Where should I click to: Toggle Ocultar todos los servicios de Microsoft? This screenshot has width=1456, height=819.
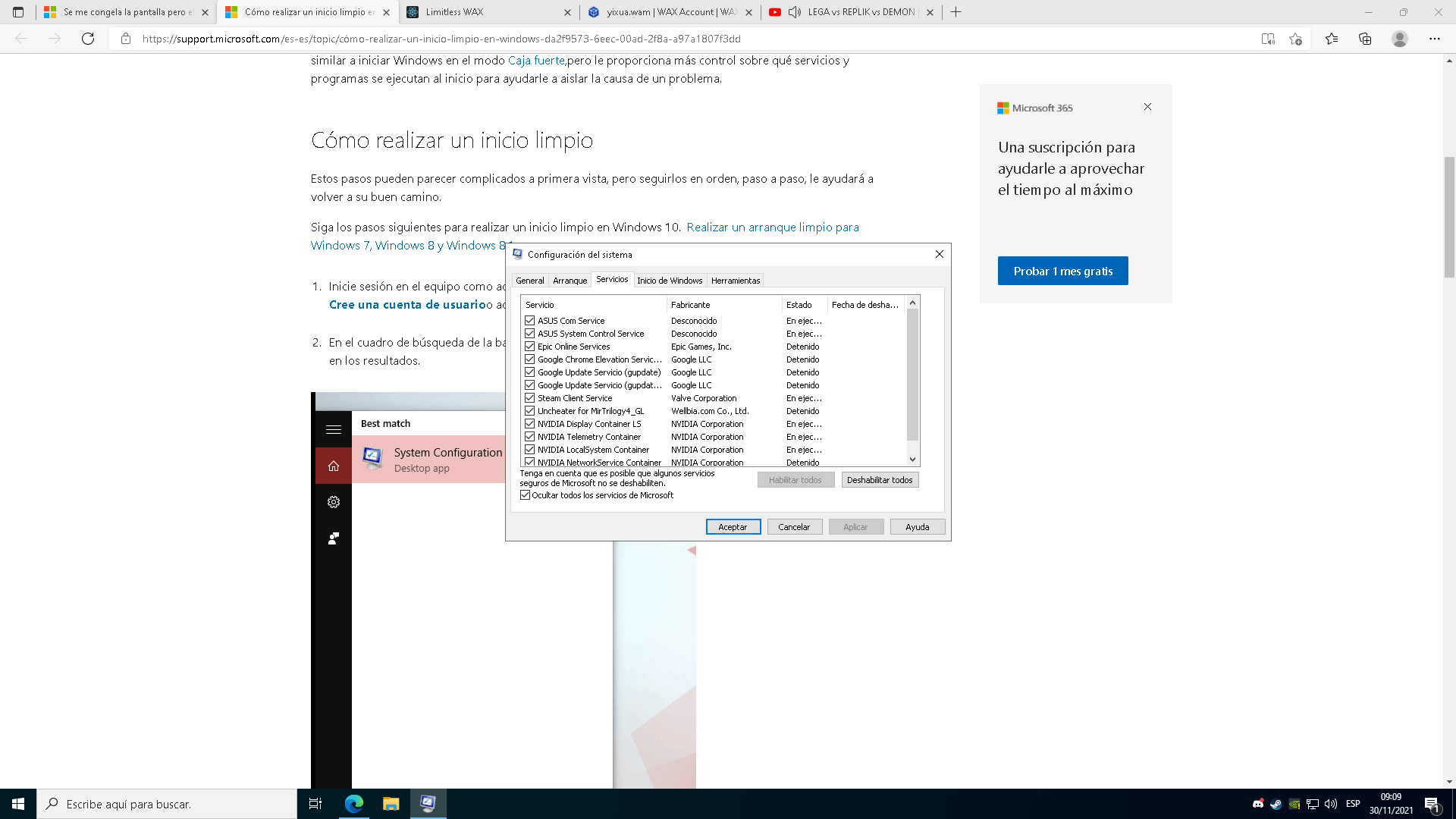pyautogui.click(x=525, y=495)
